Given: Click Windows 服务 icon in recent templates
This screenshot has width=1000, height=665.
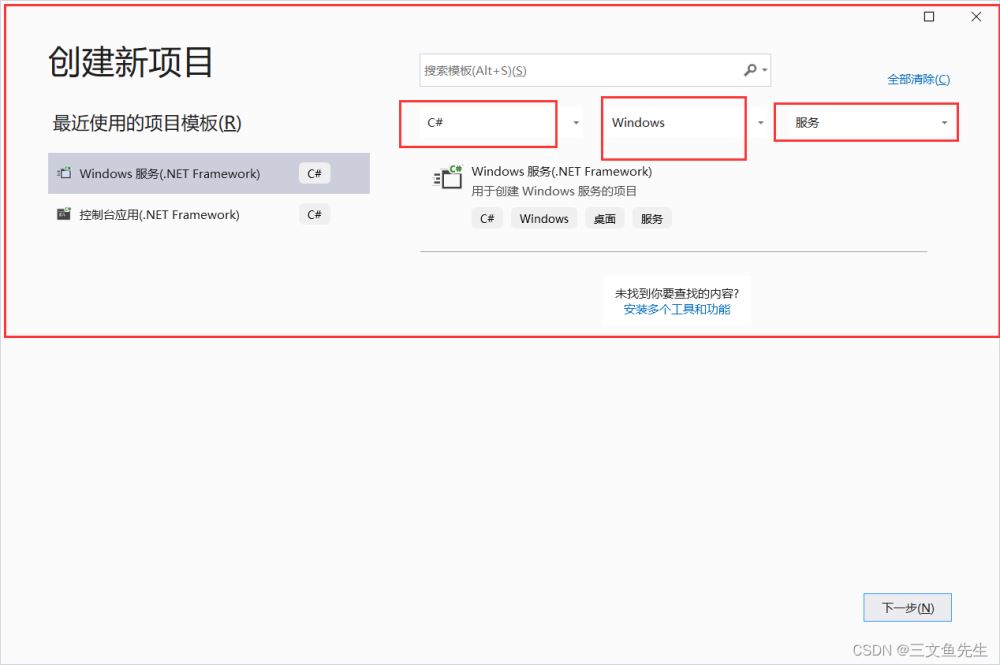Looking at the screenshot, I should pyautogui.click(x=64, y=173).
